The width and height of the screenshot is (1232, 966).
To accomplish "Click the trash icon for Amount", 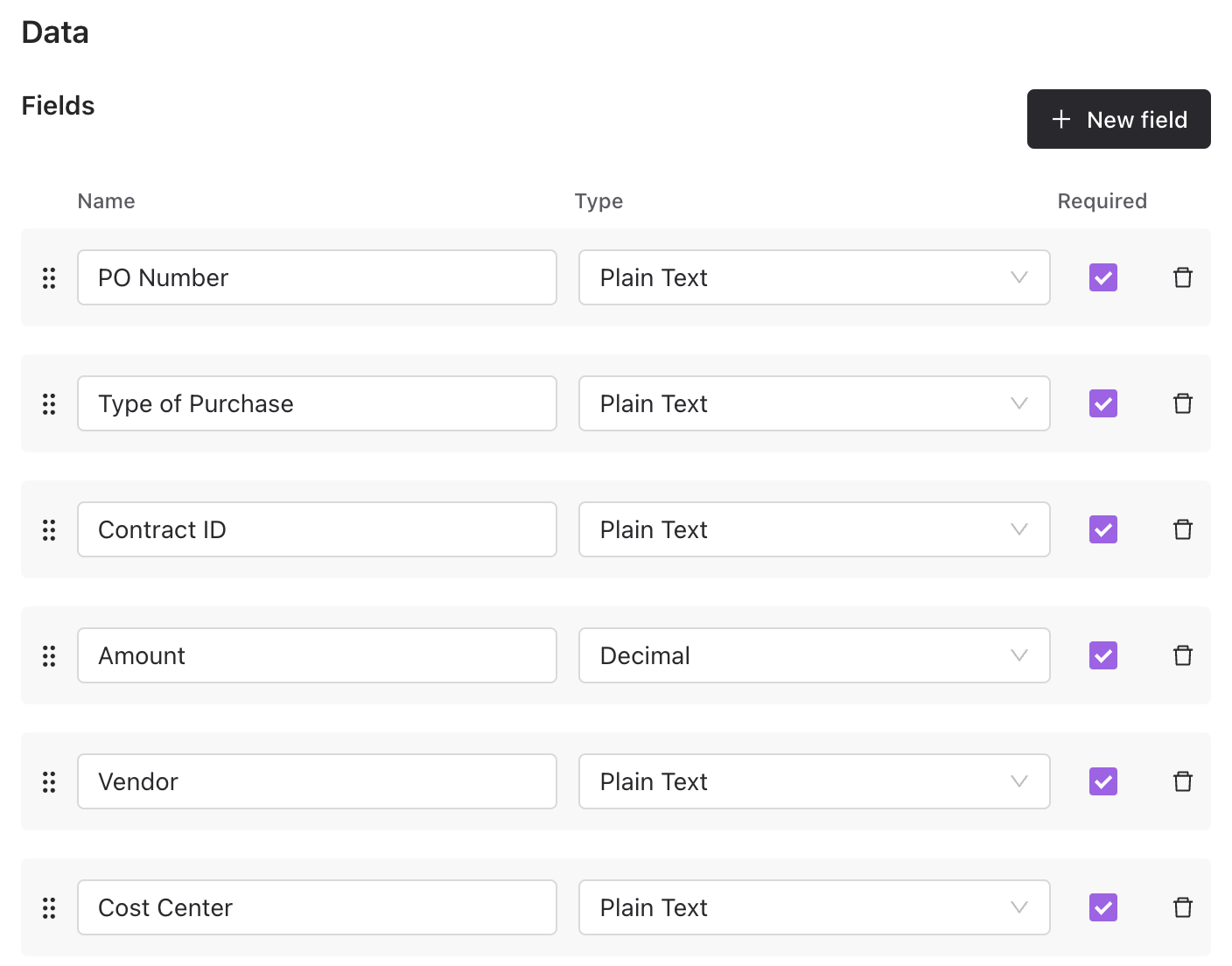I will [x=1182, y=655].
